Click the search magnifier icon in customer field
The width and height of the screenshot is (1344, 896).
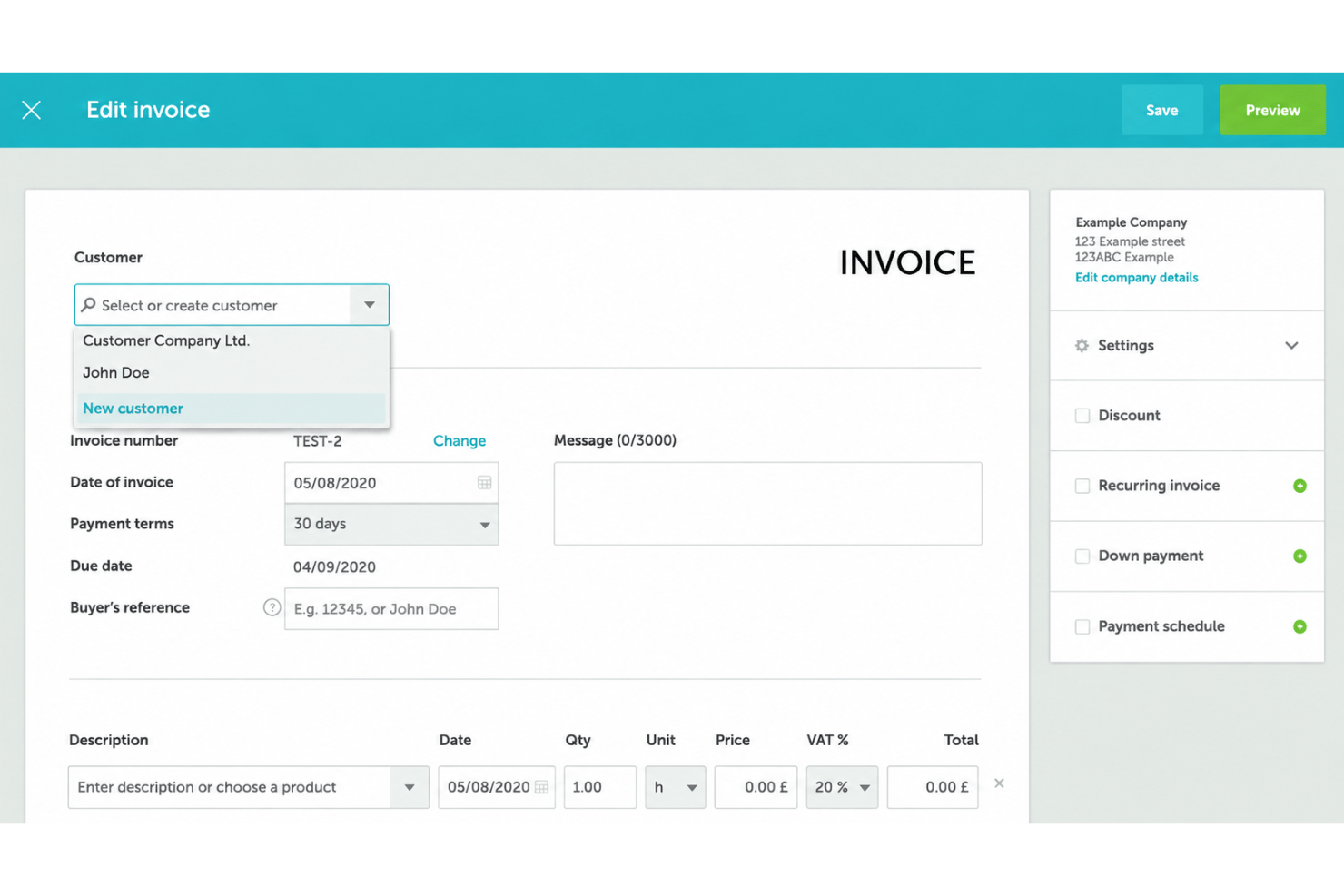pyautogui.click(x=88, y=305)
